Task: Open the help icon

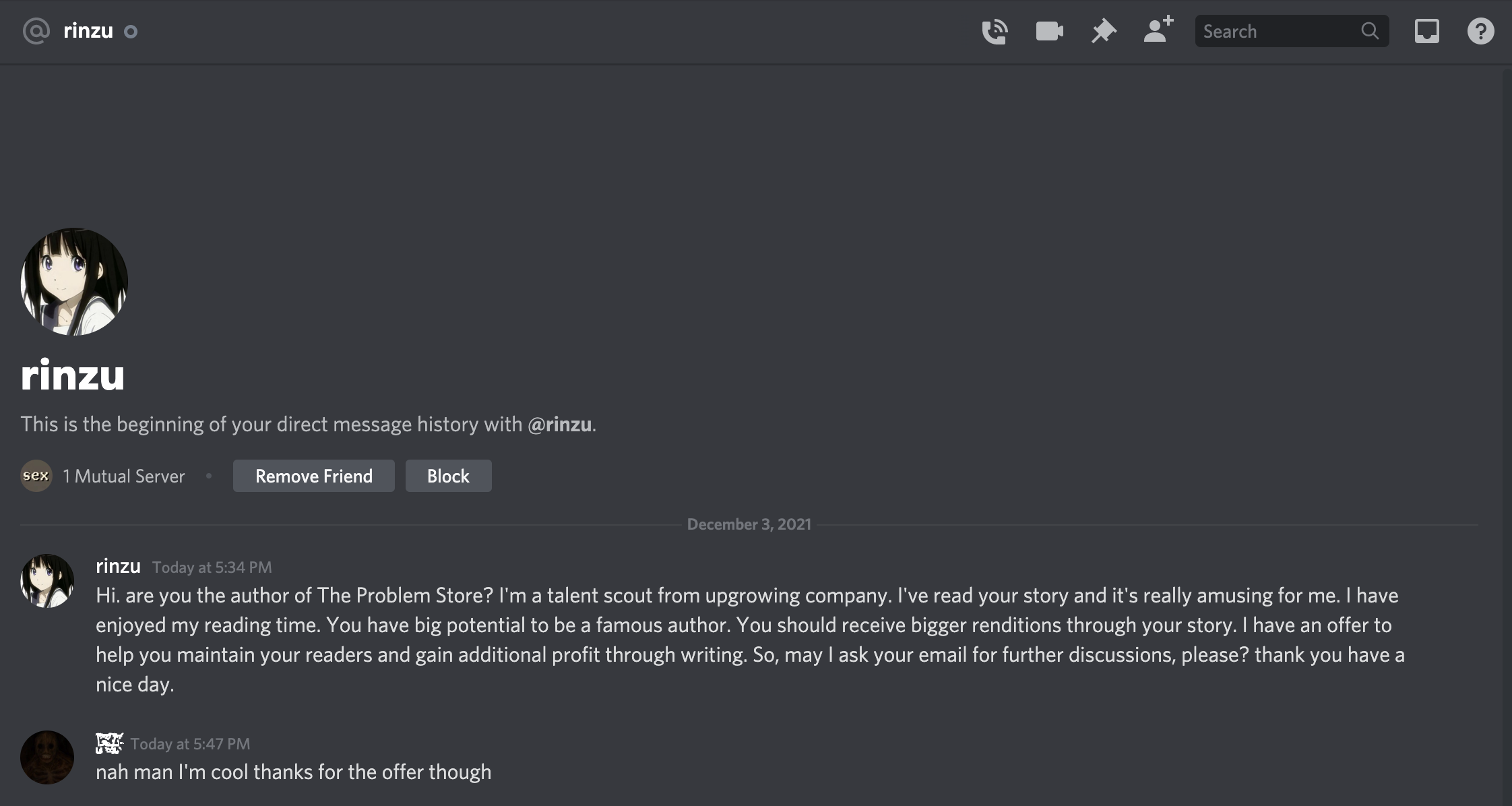Action: pos(1480,32)
